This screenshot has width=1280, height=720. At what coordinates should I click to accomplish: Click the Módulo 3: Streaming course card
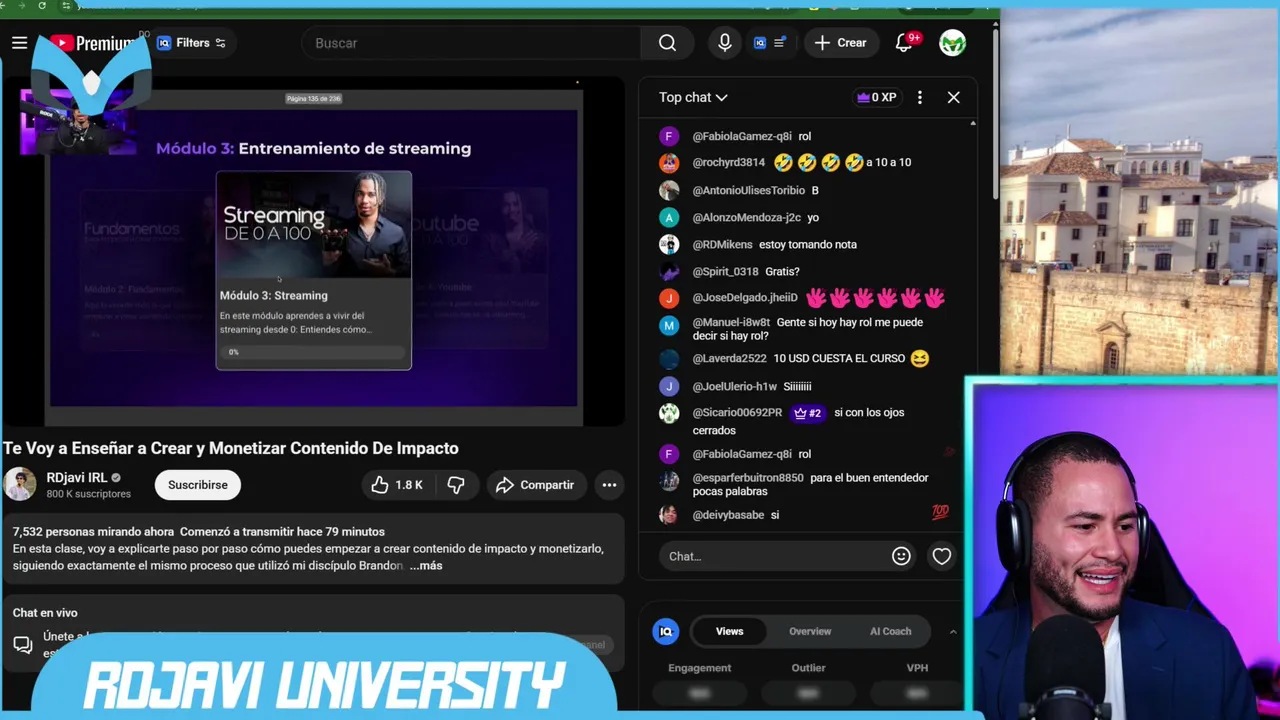pos(313,270)
